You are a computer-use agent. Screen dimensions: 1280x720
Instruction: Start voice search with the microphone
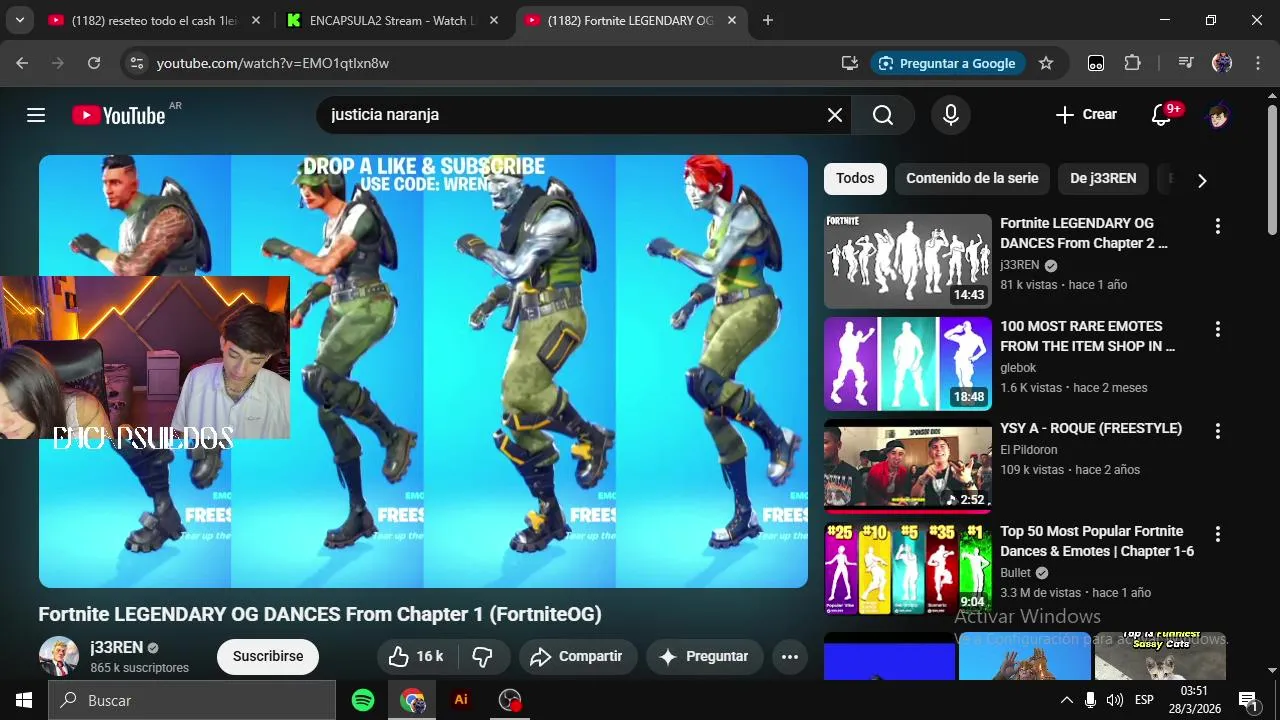point(951,115)
